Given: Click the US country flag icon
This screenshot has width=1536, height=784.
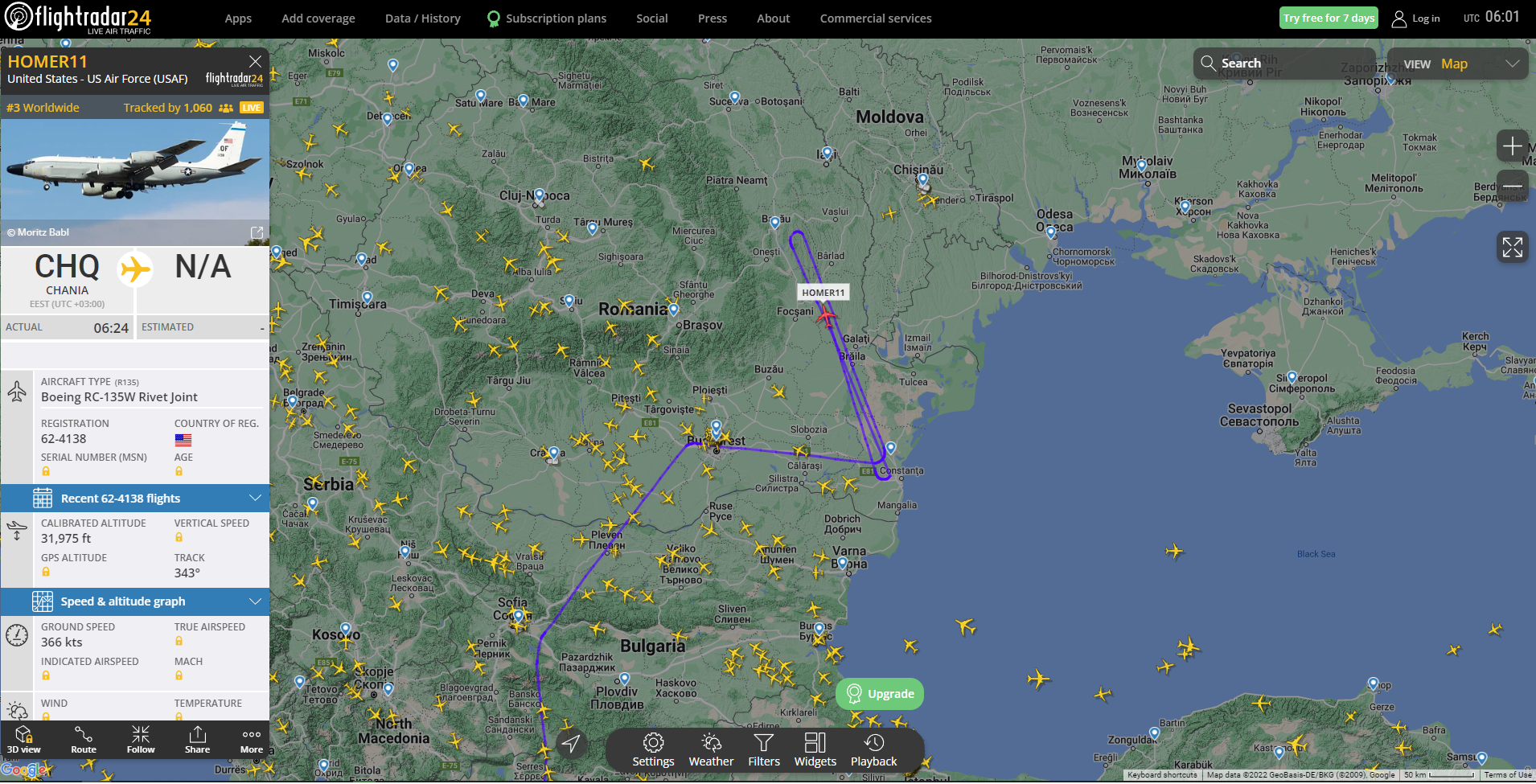Looking at the screenshot, I should coord(183,440).
